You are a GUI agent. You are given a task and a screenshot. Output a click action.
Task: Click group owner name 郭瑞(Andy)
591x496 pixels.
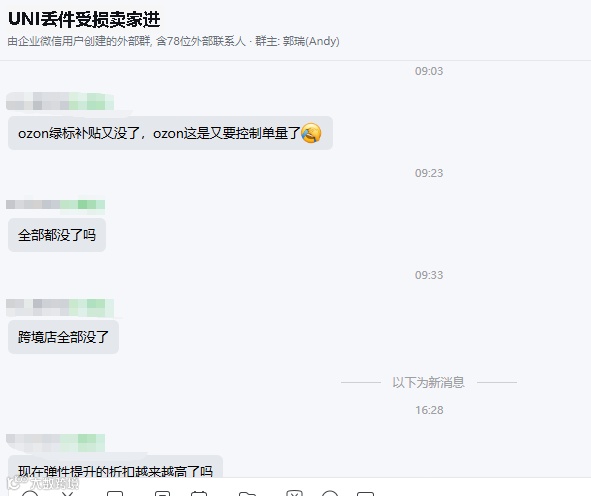point(311,41)
